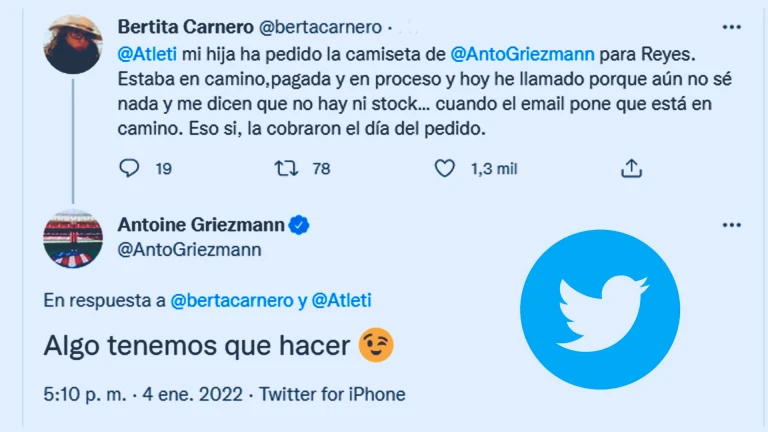Click the 5:10 p. m. 4 ene. 2022 timestamp
The image size is (768, 432).
144,394
